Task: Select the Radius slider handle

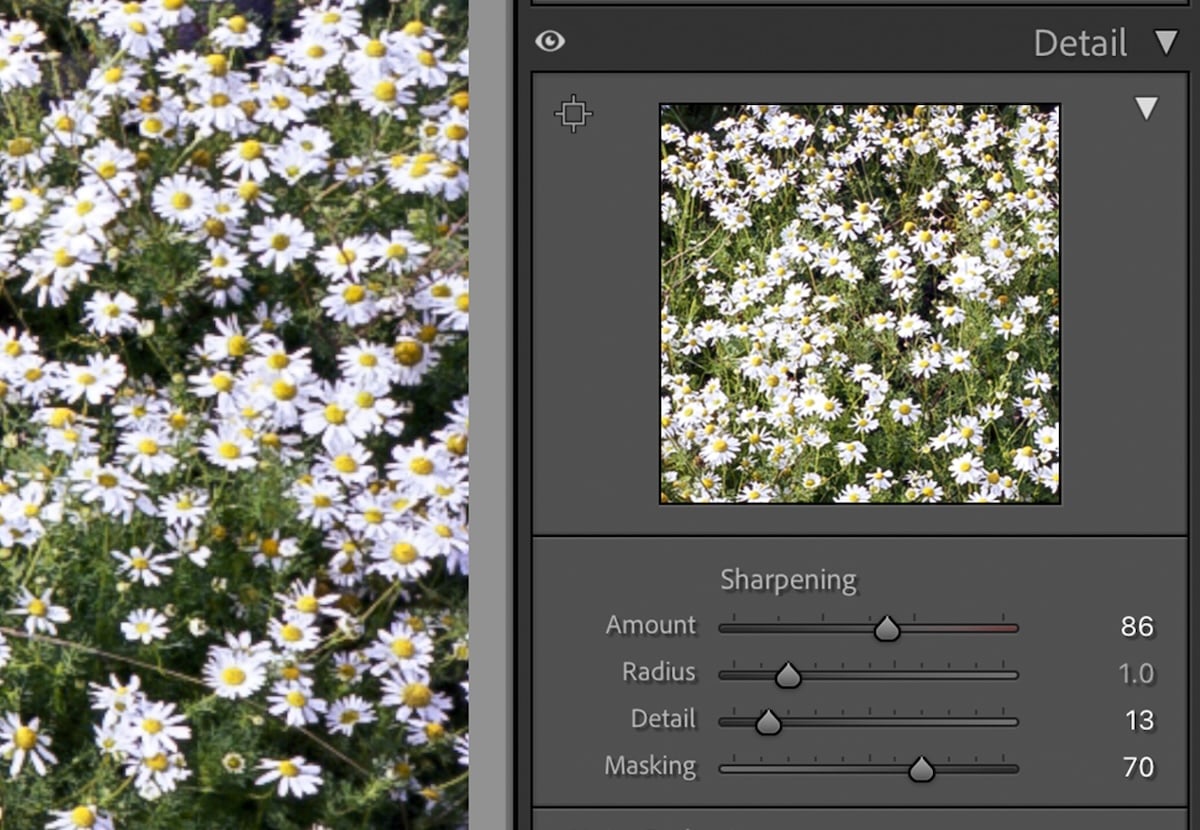Action: pyautogui.click(x=787, y=674)
